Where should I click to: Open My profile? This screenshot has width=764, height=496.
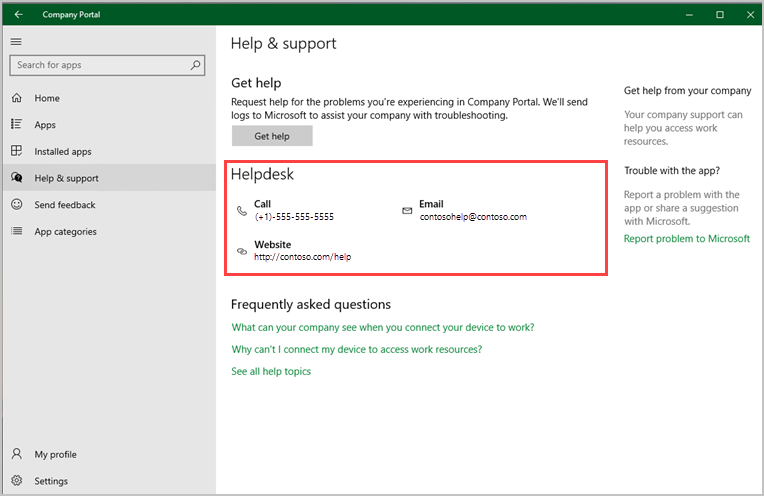109,454
